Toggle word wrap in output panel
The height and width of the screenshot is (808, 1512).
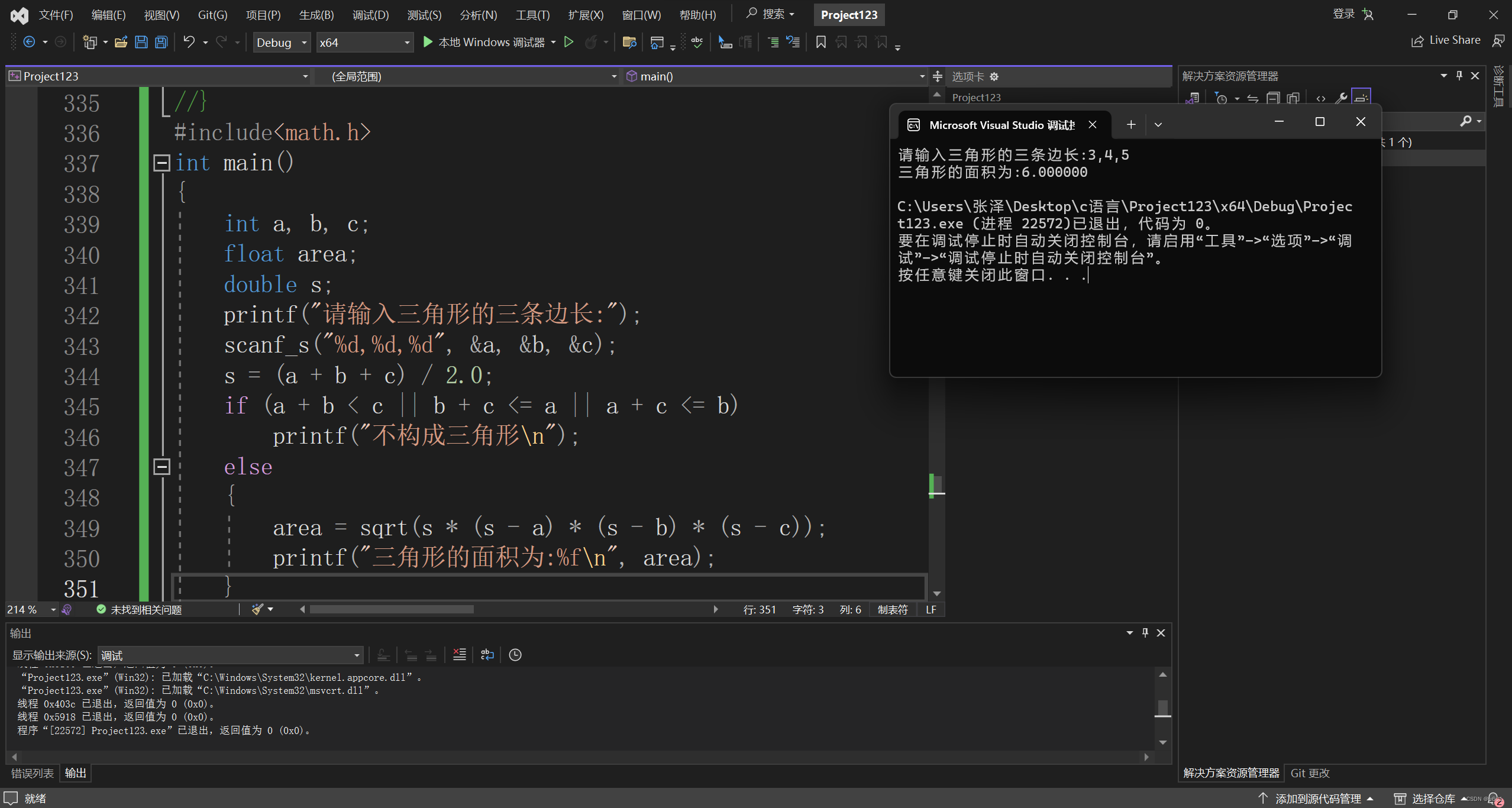(x=487, y=654)
